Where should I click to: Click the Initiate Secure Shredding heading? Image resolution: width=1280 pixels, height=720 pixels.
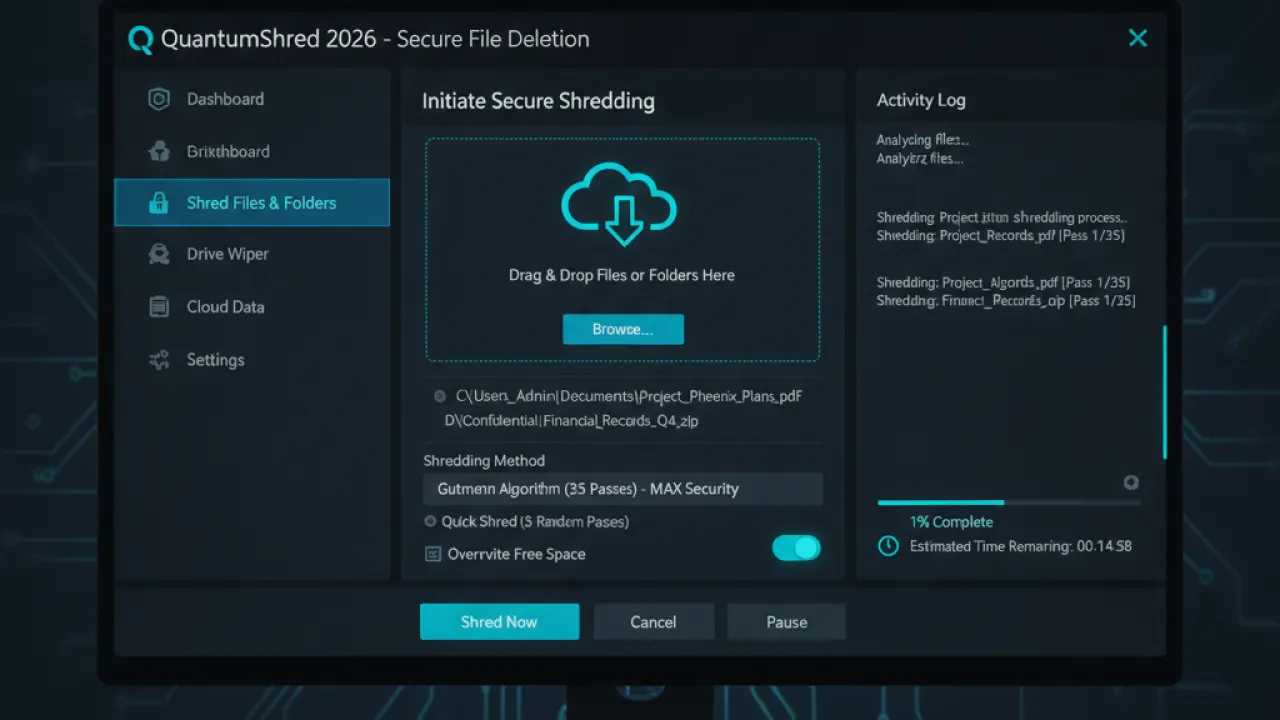538,101
